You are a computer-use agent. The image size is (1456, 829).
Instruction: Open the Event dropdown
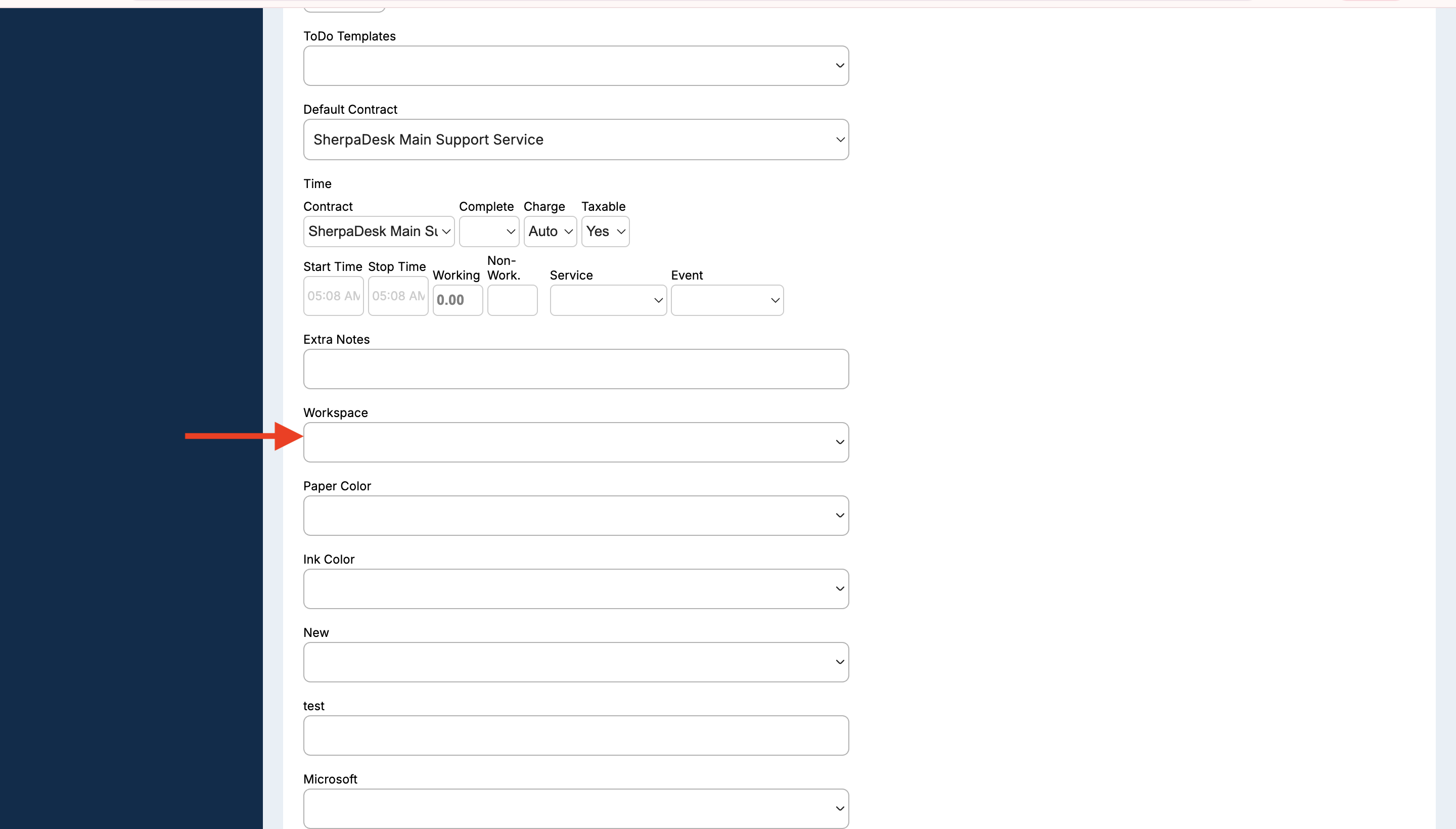point(726,300)
